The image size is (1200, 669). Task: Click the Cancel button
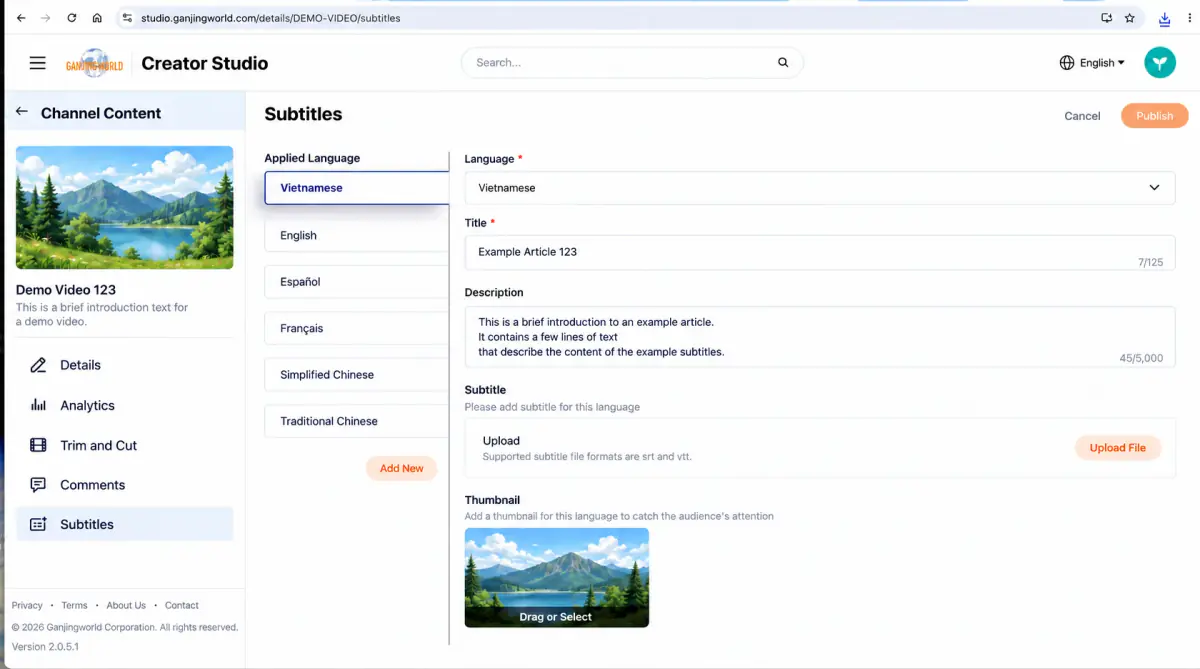coord(1082,116)
